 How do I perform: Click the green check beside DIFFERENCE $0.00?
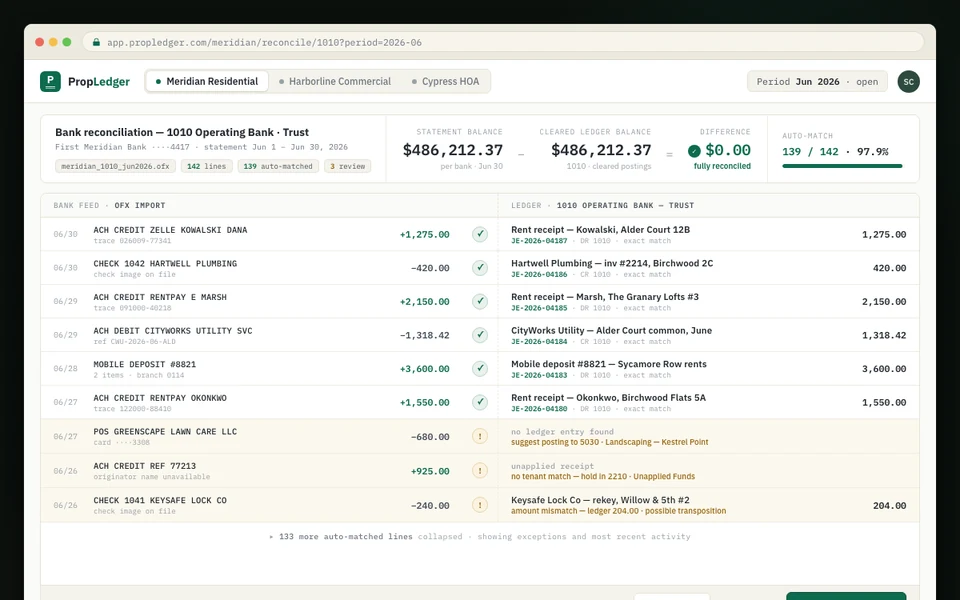tap(694, 151)
